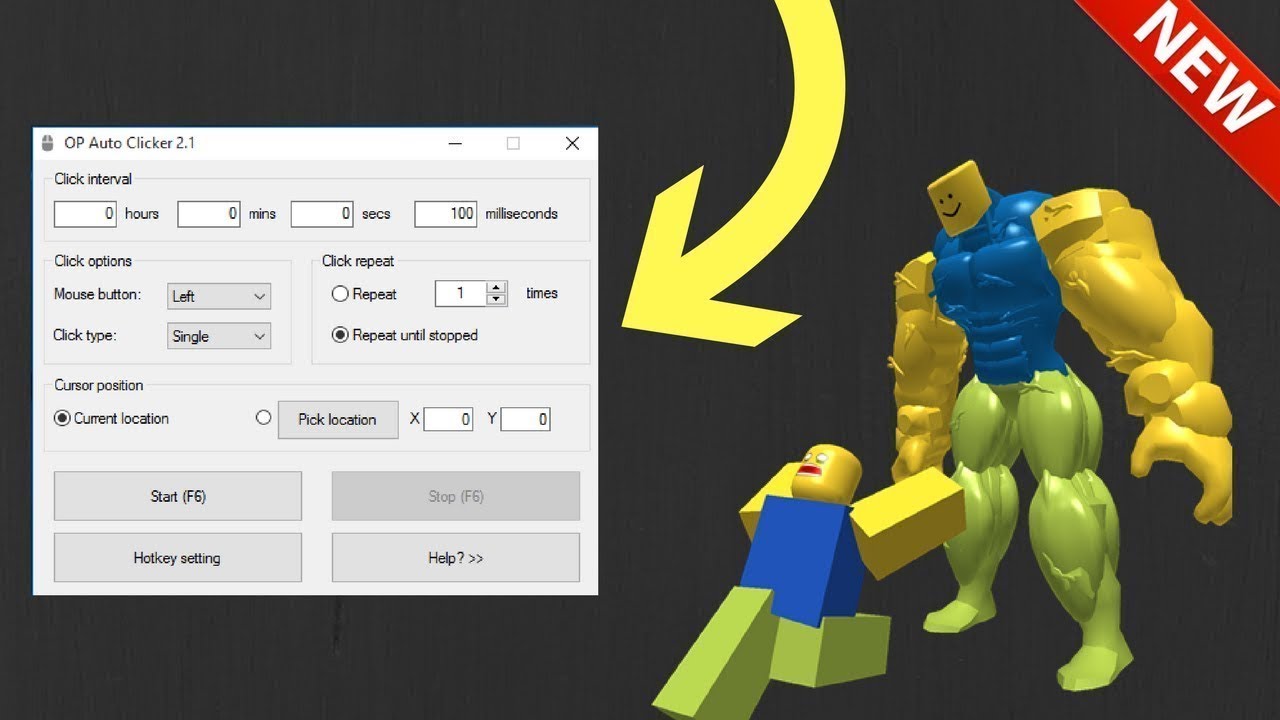This screenshot has height=720, width=1280.
Task: Focus the milliseconds input field
Action: pos(445,213)
